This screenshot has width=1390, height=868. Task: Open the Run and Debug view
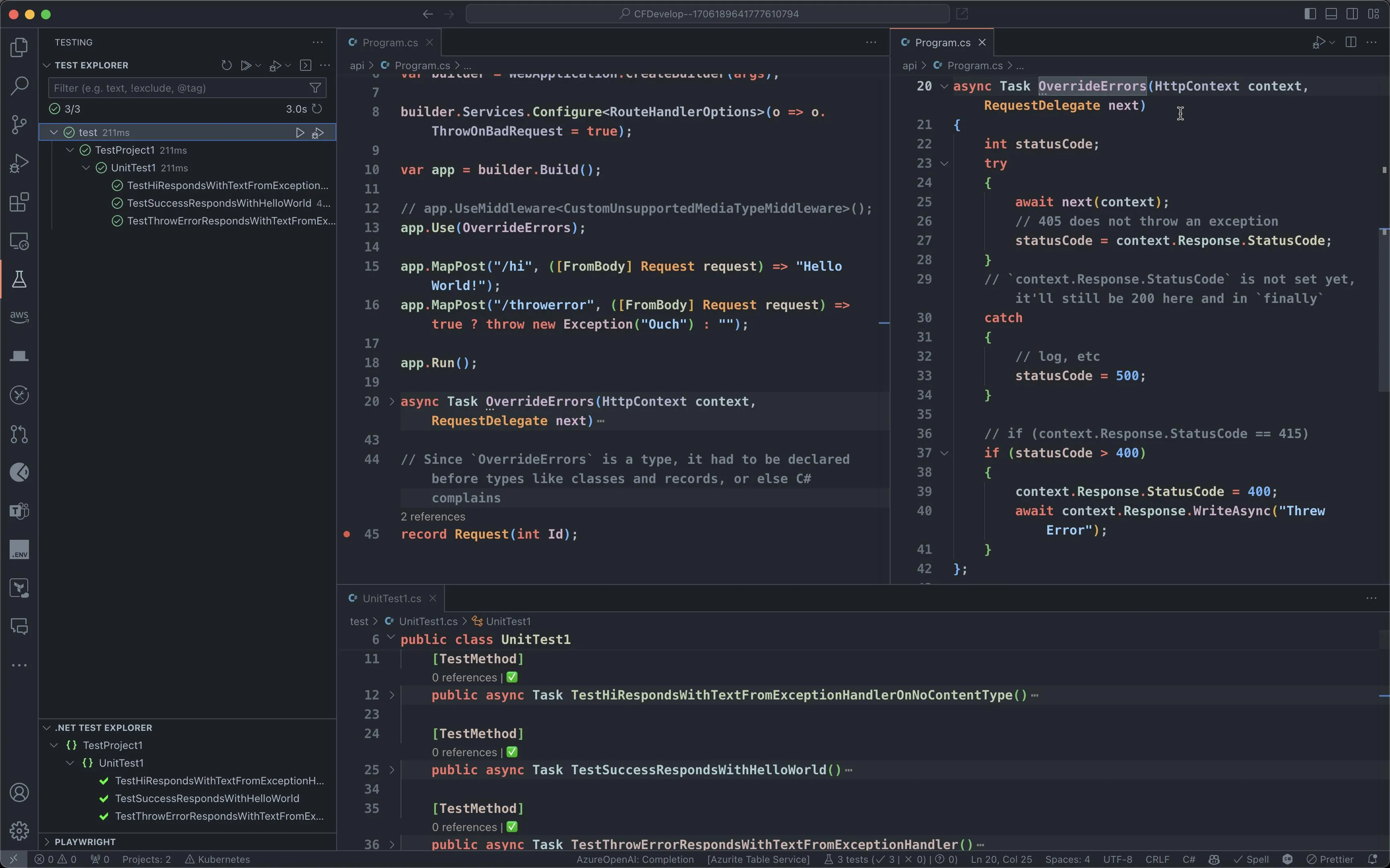click(x=19, y=164)
